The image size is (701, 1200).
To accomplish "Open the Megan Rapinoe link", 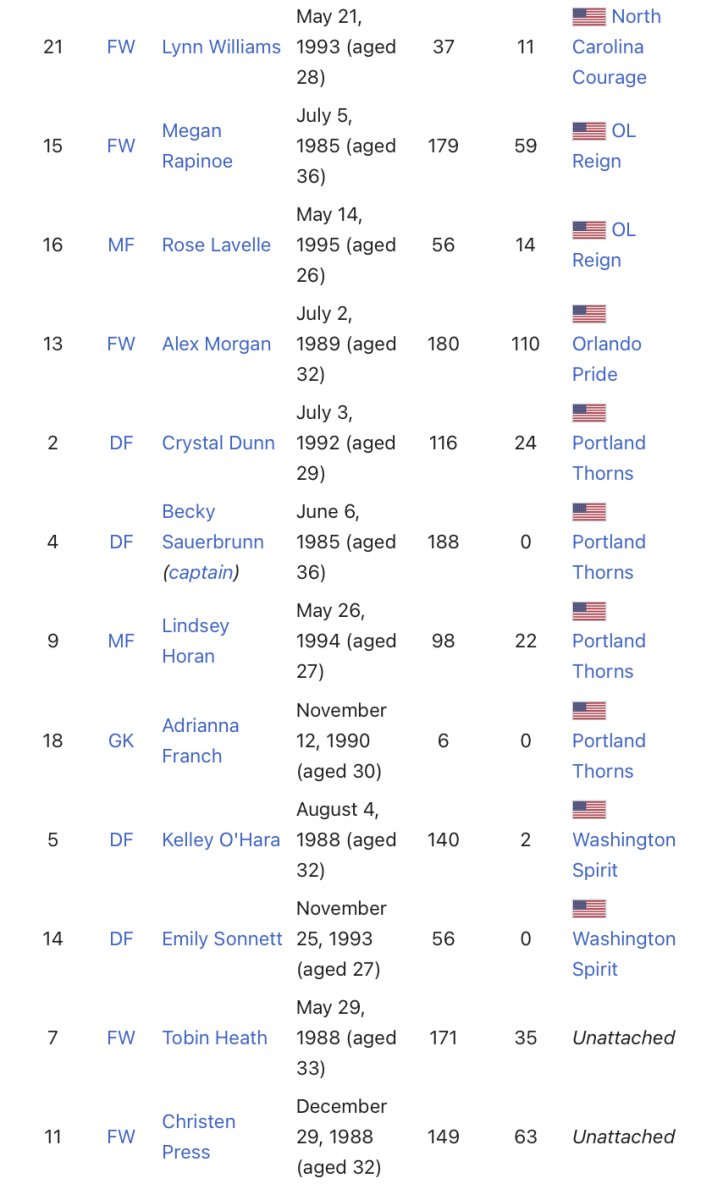I will click(197, 146).
